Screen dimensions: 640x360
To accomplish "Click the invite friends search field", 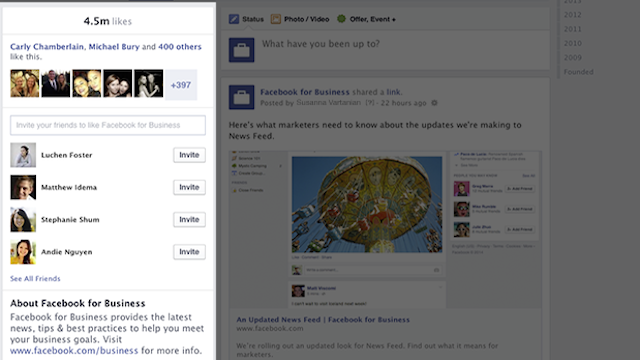I will (x=108, y=125).
